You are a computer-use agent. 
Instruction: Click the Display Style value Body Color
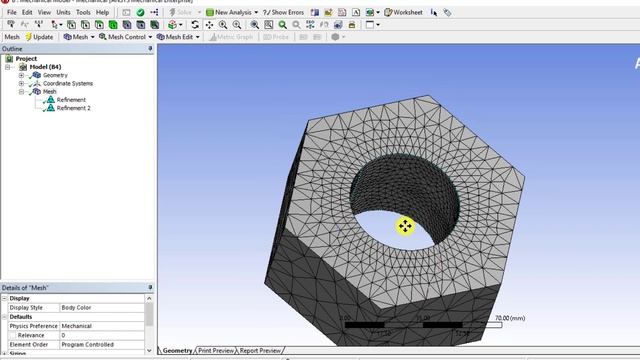pyautogui.click(x=102, y=308)
